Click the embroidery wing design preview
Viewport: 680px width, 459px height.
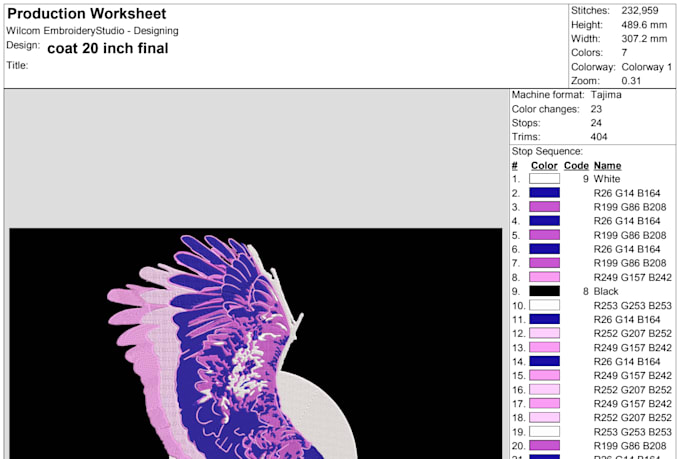256,343
